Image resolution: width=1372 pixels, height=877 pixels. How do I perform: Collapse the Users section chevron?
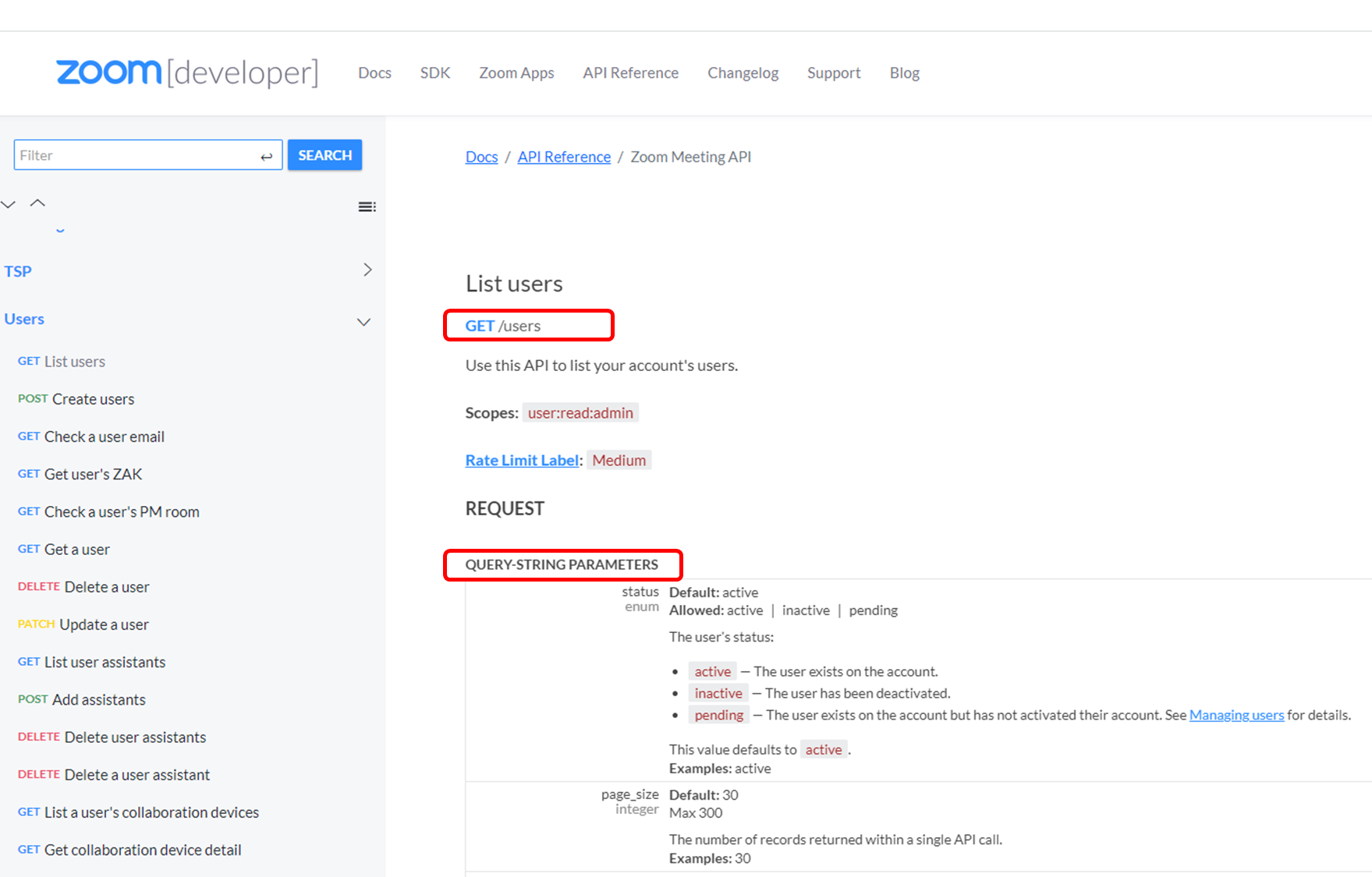coord(363,322)
